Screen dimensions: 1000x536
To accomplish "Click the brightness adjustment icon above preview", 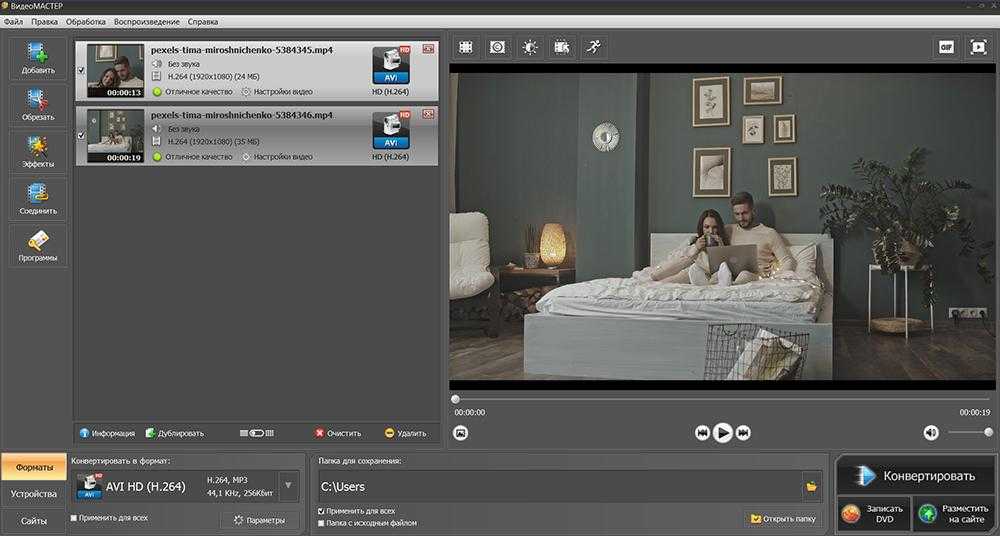I will tap(529, 47).
